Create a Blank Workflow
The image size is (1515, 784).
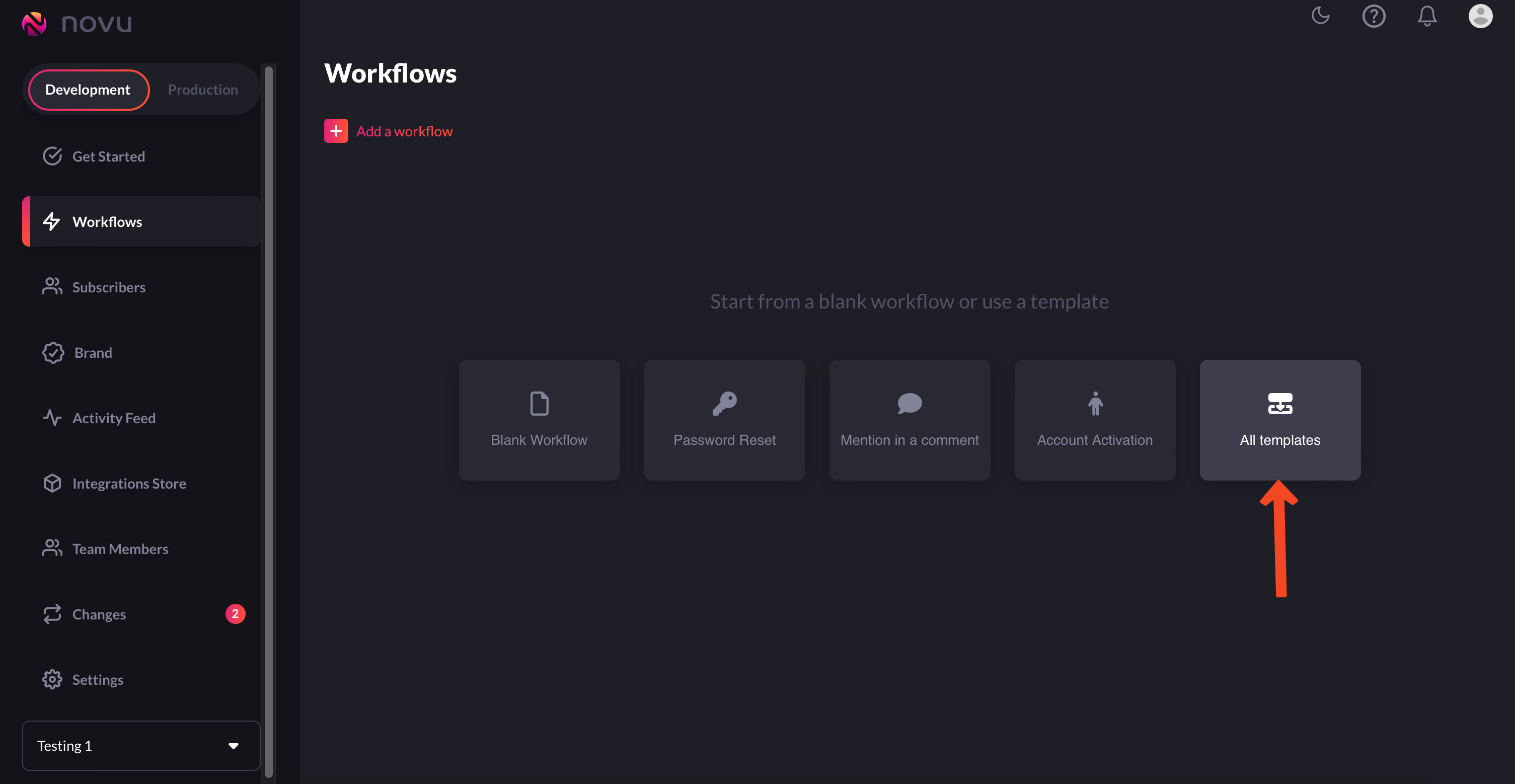click(539, 420)
